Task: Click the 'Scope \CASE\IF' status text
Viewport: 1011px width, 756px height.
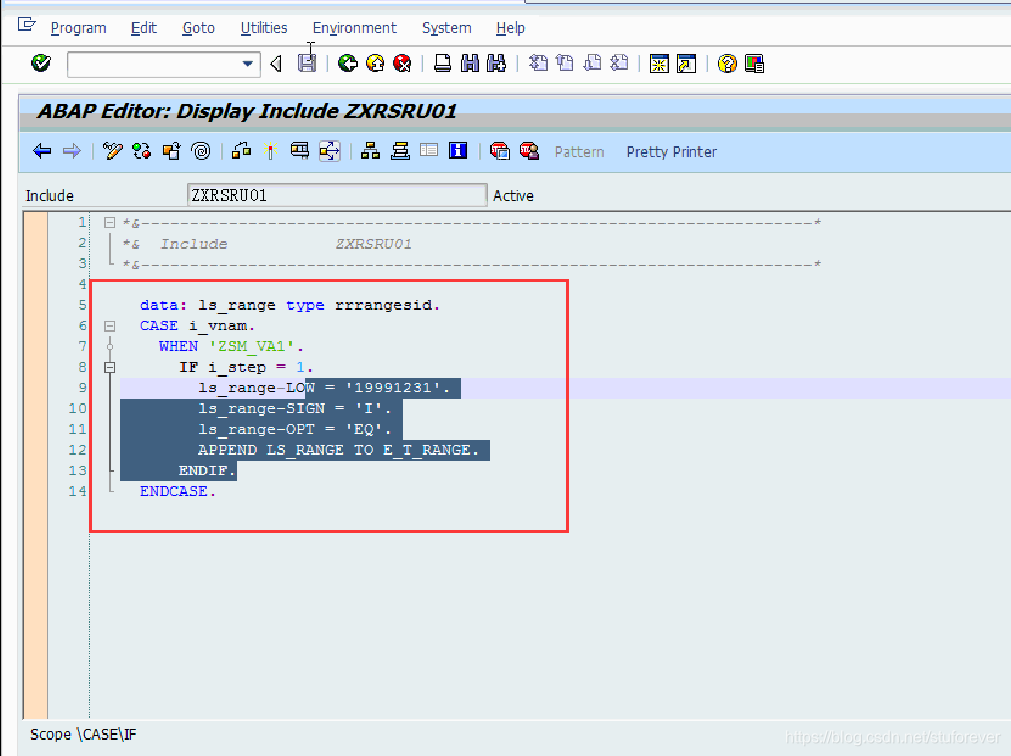Action: coord(83,735)
